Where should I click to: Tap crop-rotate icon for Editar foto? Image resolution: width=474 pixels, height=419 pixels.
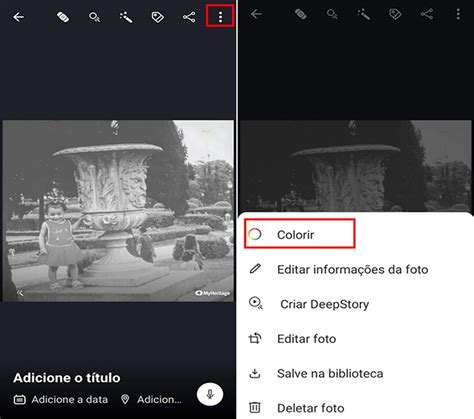(x=255, y=338)
